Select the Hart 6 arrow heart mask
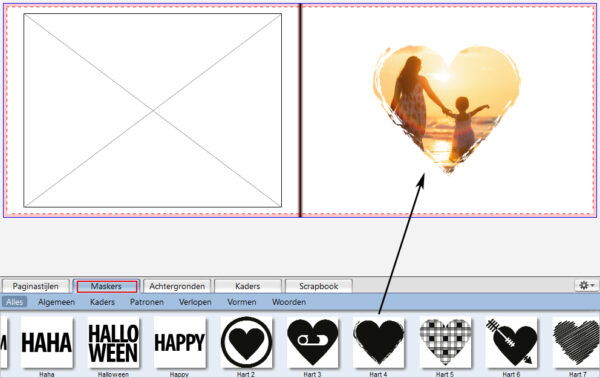This screenshot has height=378, width=600. 512,342
